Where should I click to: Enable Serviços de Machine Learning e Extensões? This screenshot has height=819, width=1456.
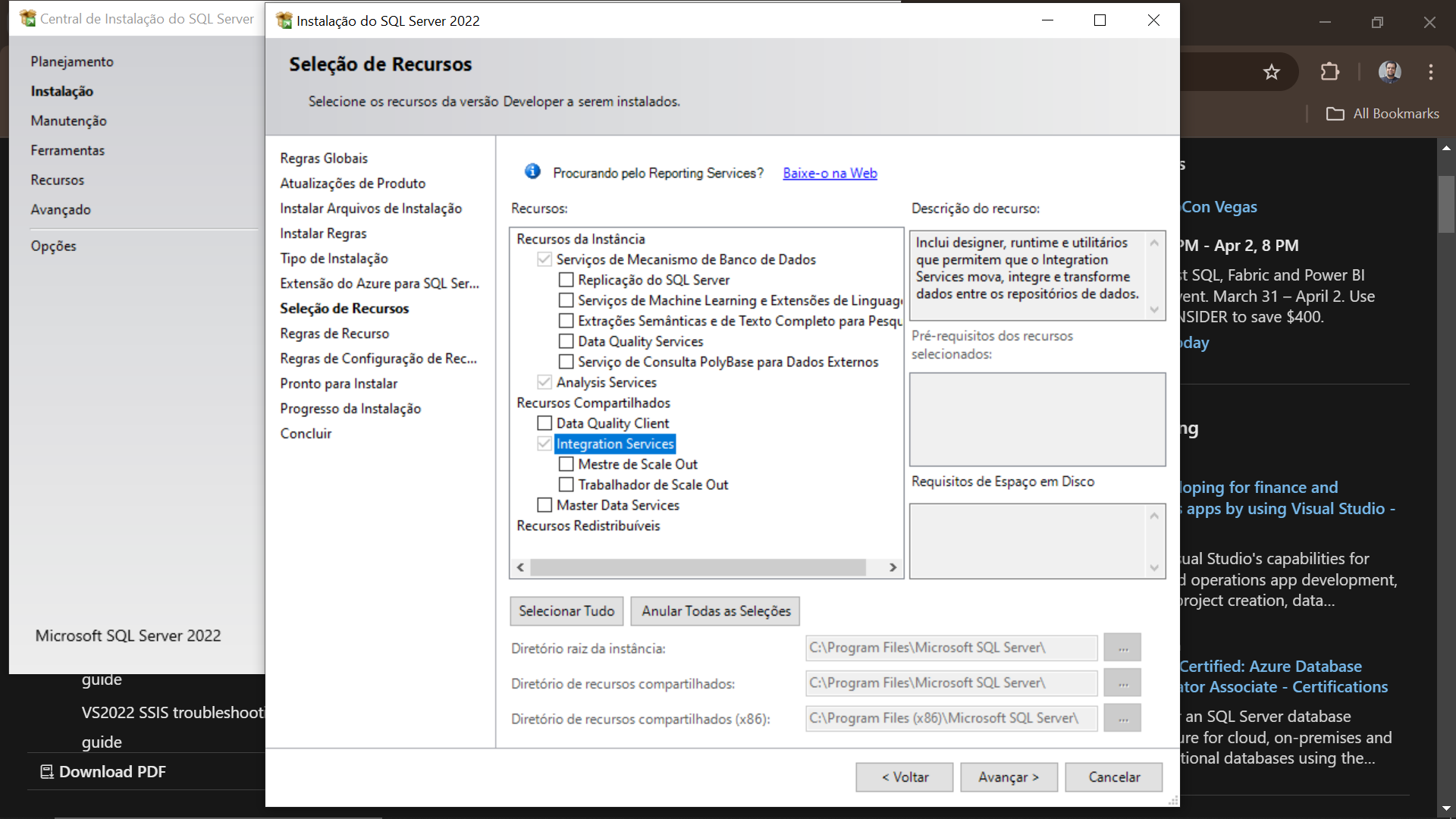click(566, 300)
